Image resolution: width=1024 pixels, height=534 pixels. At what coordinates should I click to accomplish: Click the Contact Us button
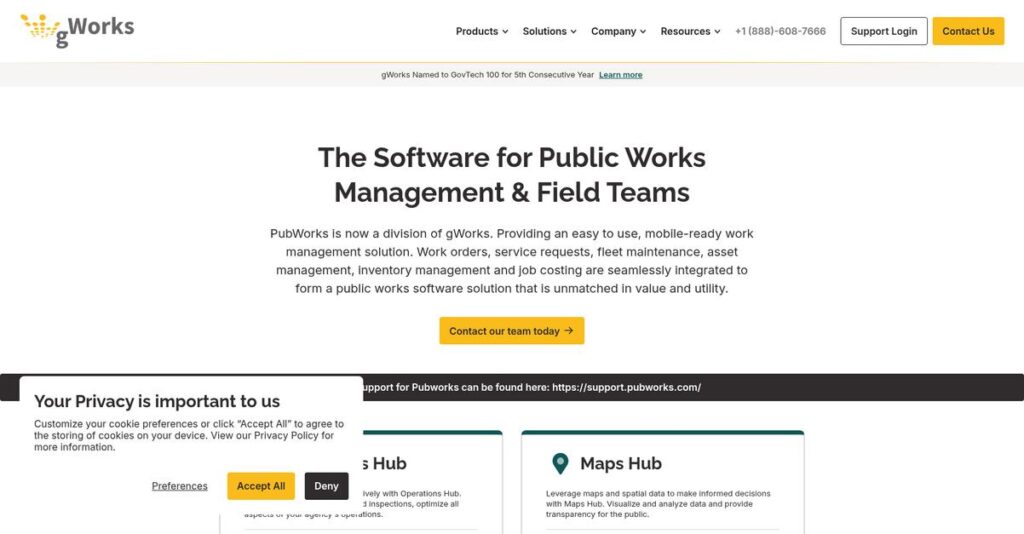[968, 31]
